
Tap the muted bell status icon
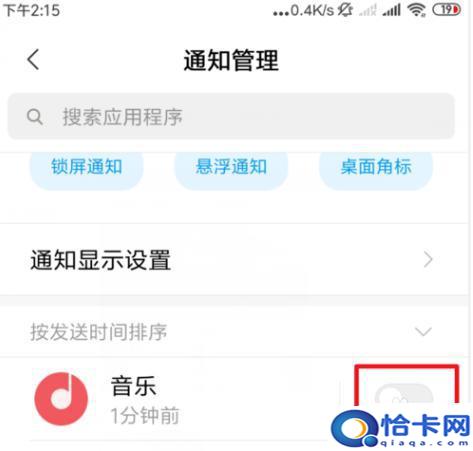click(345, 10)
